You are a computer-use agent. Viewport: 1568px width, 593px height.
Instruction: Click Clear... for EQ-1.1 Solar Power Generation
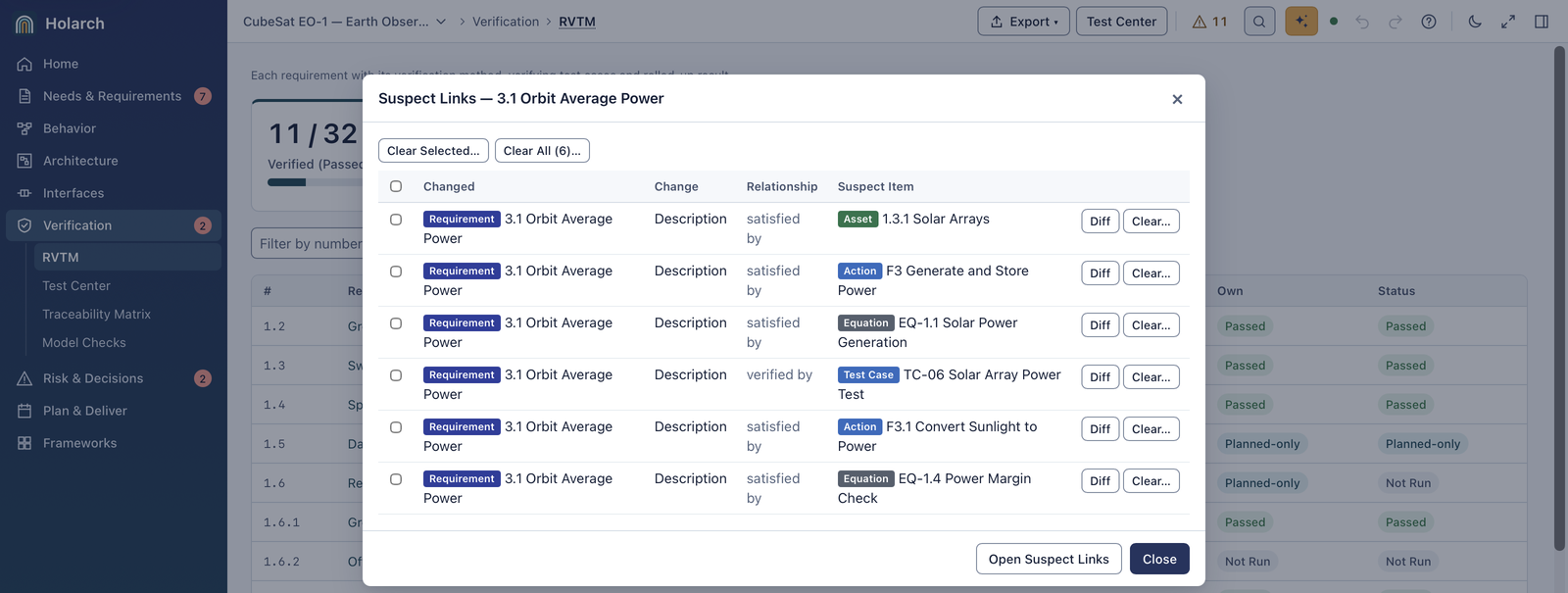[1151, 325]
